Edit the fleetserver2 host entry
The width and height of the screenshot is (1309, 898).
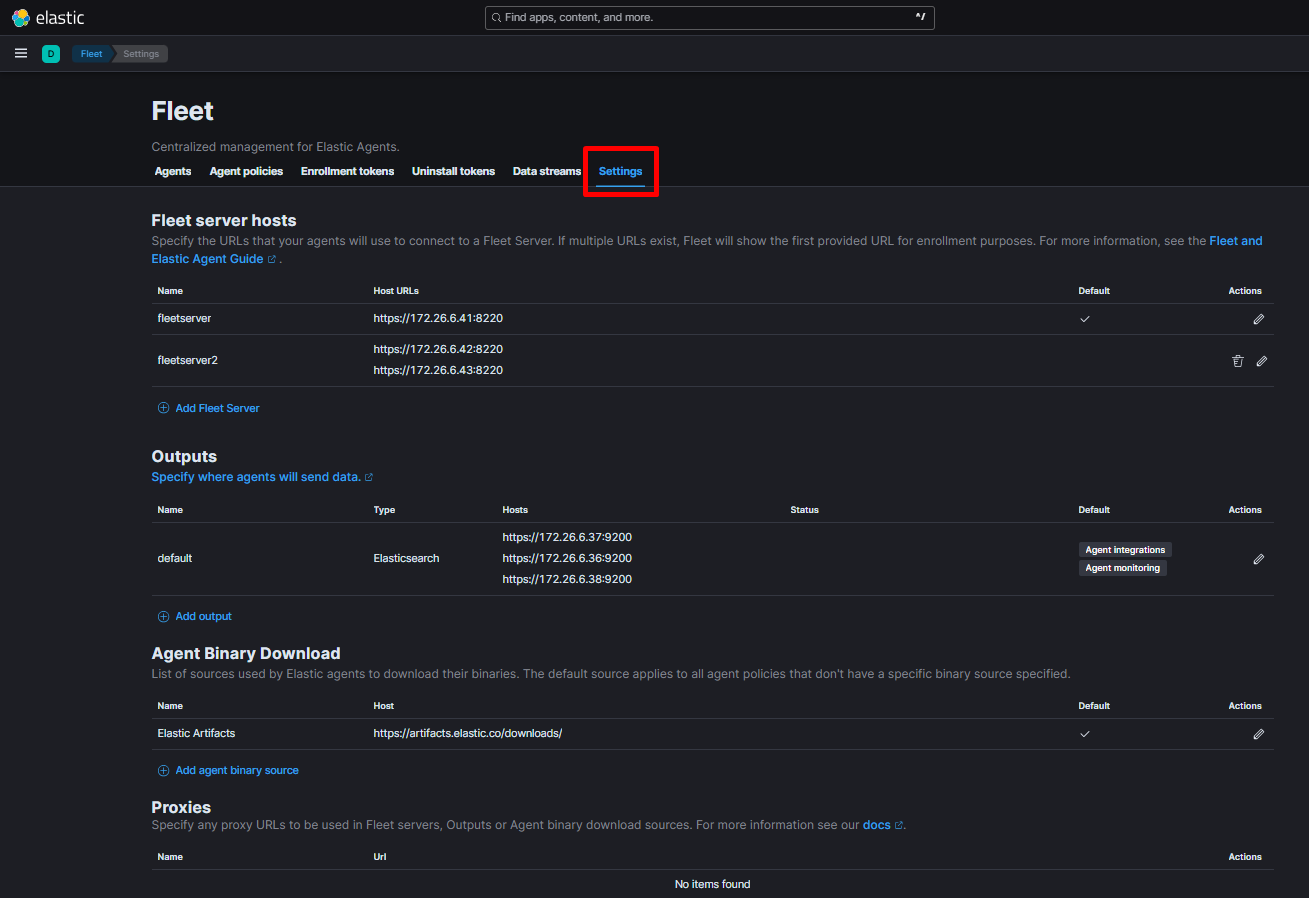(1262, 361)
